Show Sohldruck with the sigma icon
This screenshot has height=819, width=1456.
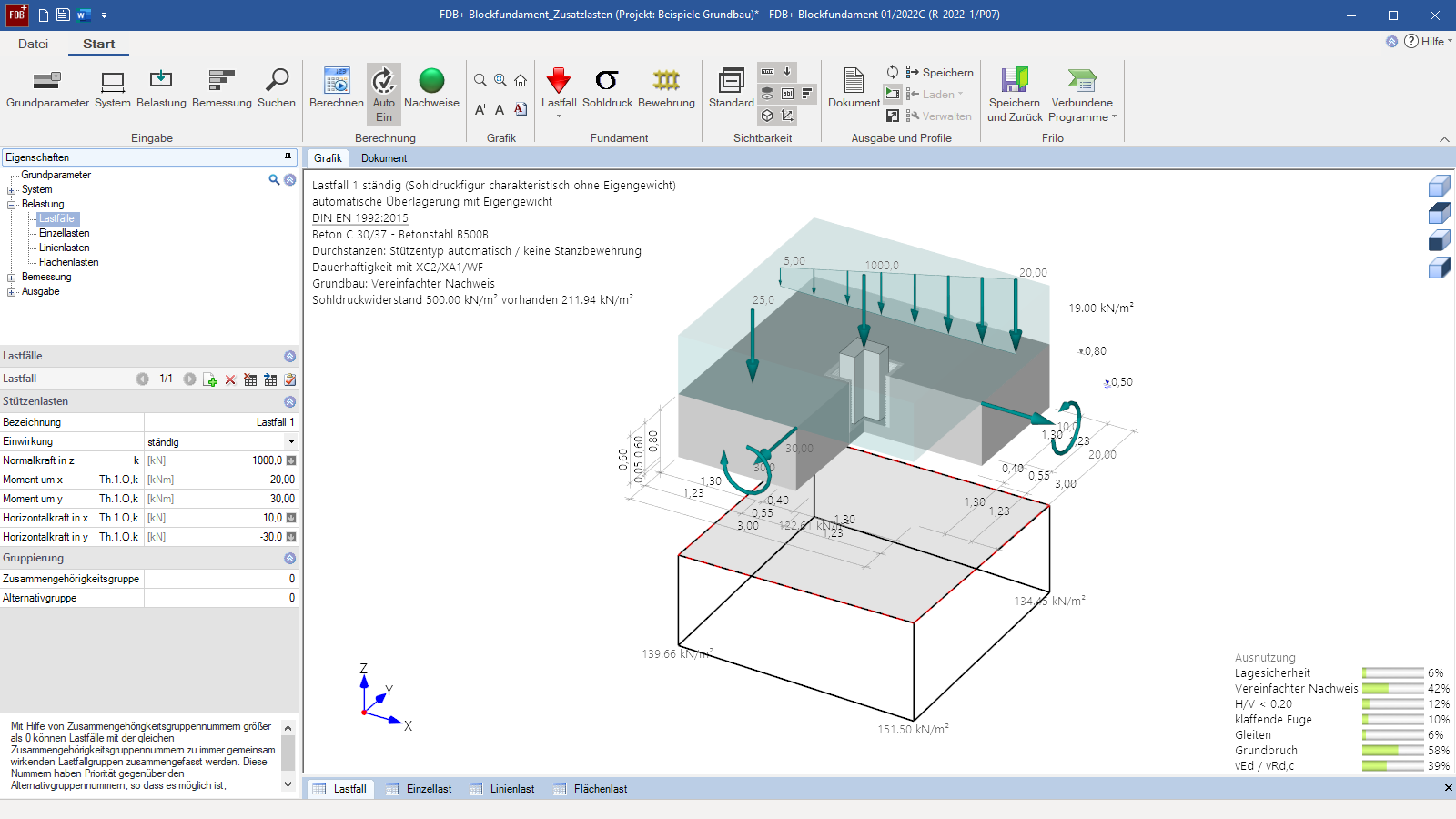coord(607,88)
